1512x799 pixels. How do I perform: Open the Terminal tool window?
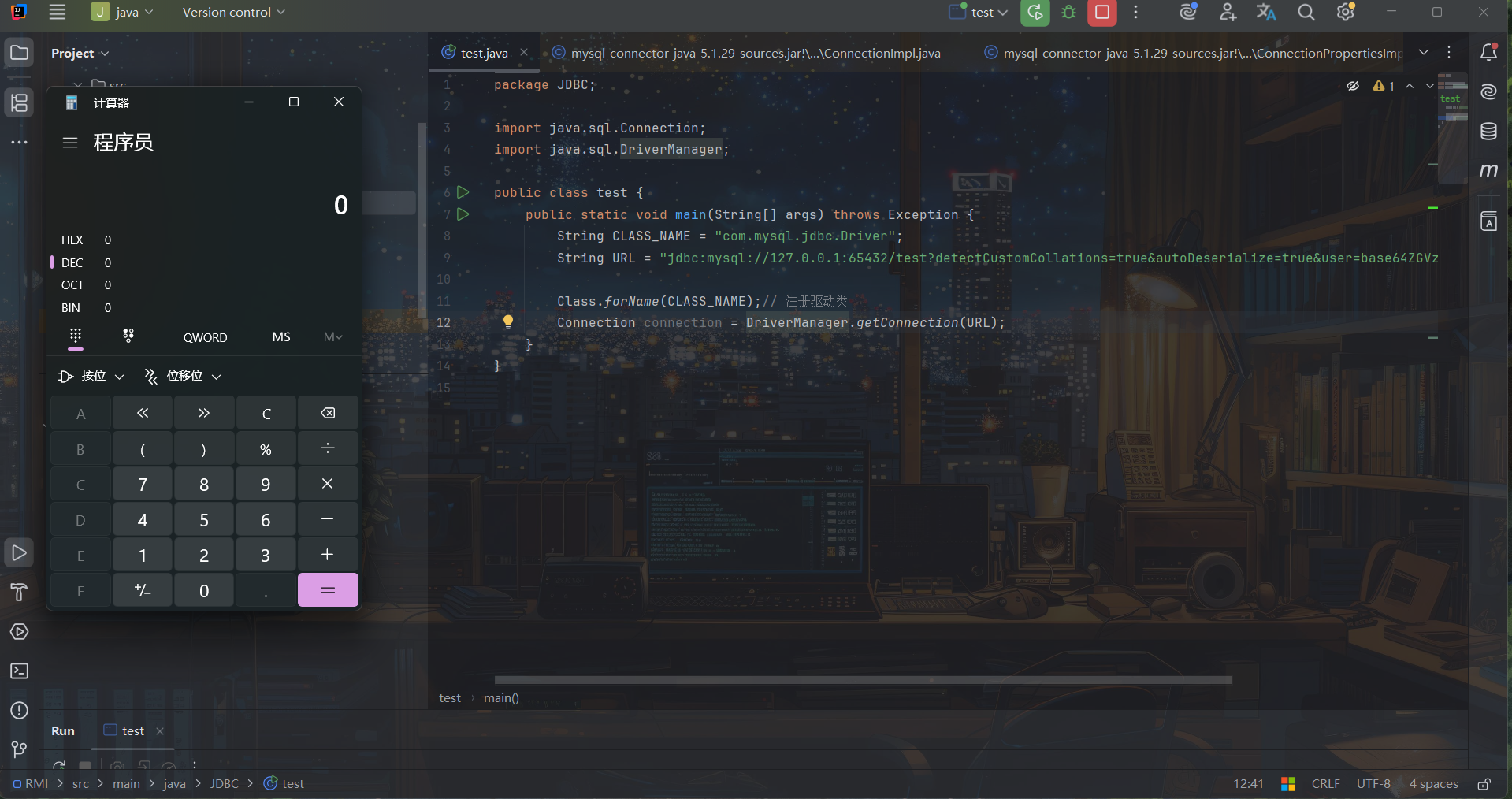point(19,671)
